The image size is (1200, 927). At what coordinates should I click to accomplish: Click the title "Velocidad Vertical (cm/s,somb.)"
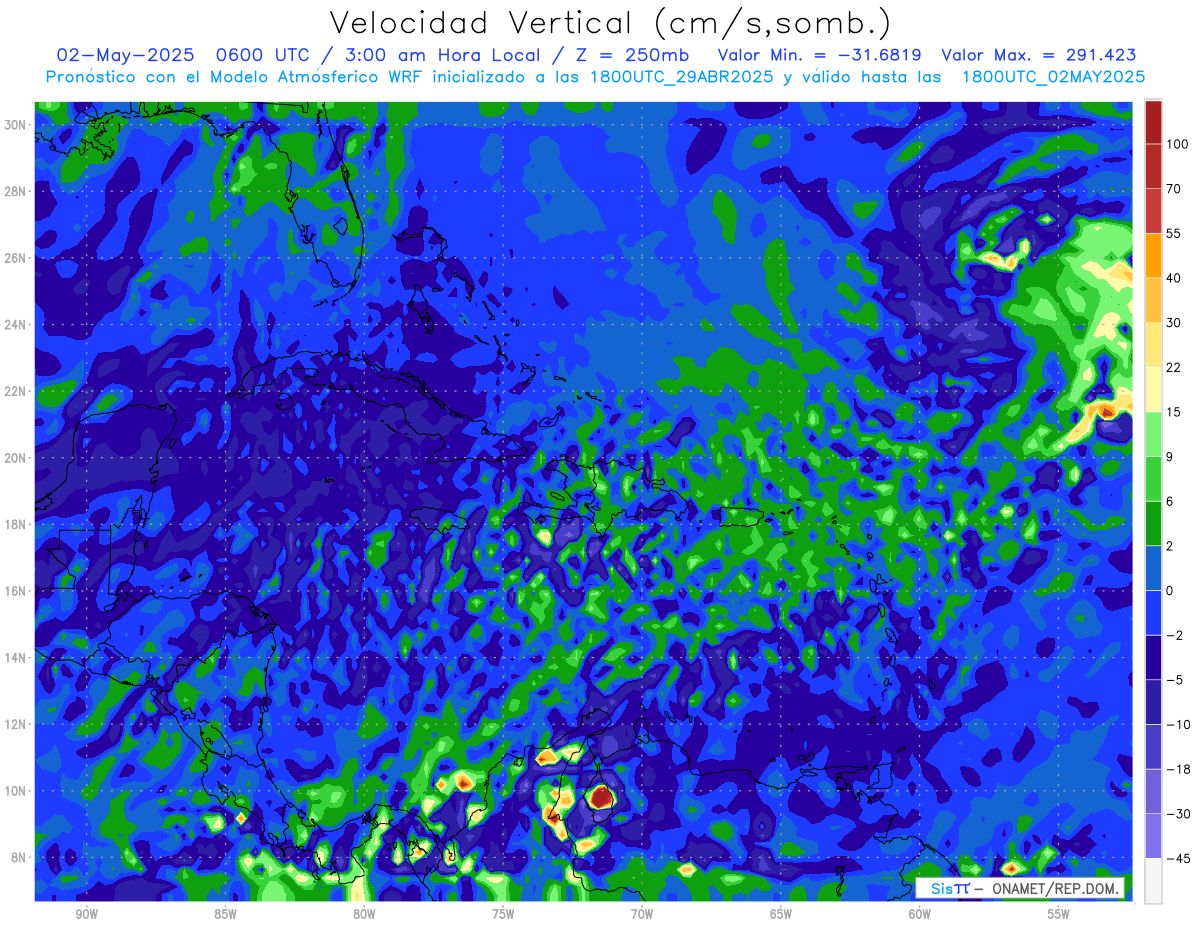click(610, 23)
